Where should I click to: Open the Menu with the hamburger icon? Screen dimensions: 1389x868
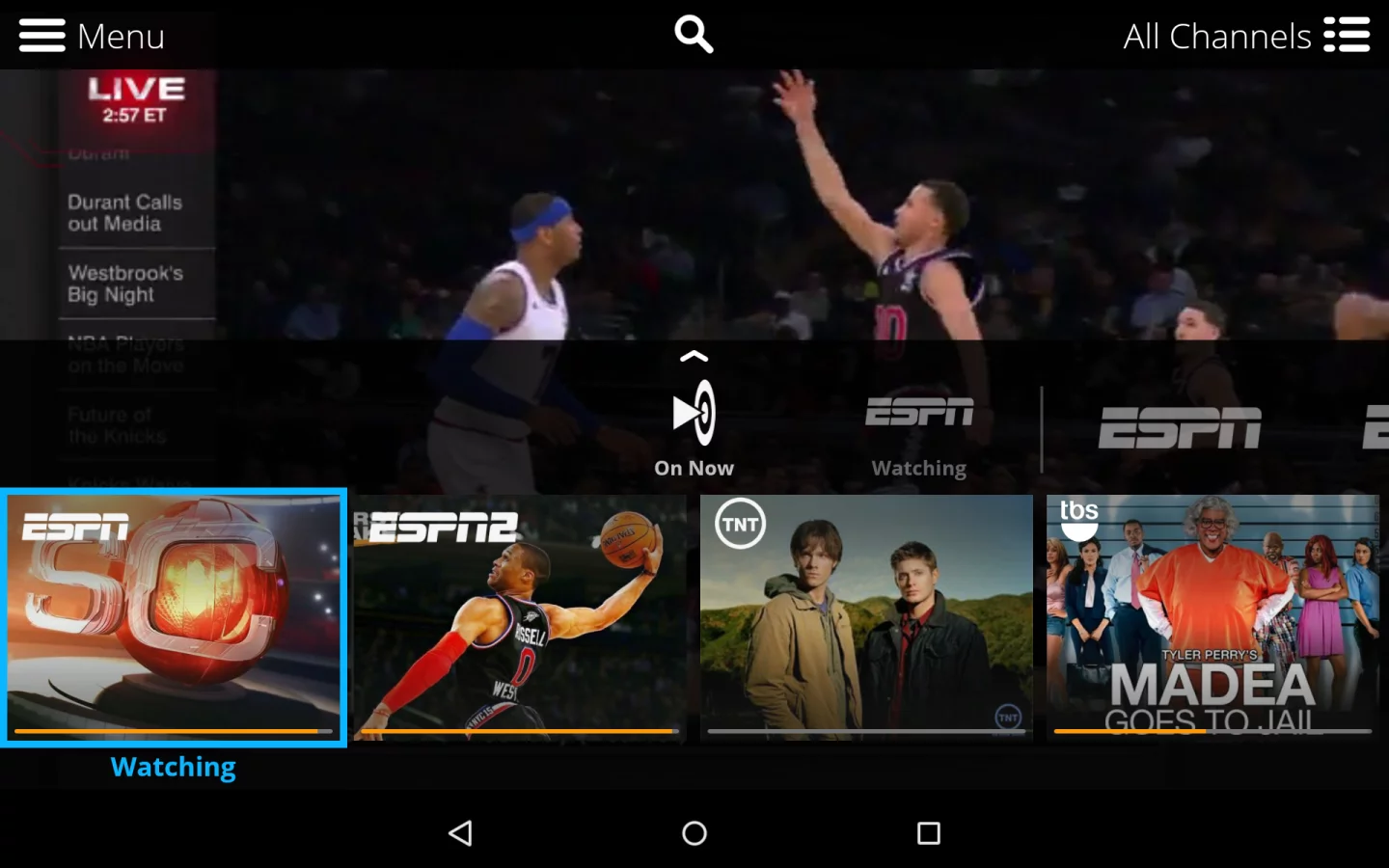41,35
